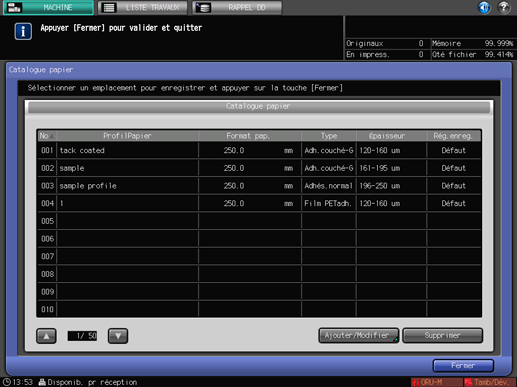This screenshot has width=517, height=387.
Task: Select empty slot 005
Action: click(259, 221)
